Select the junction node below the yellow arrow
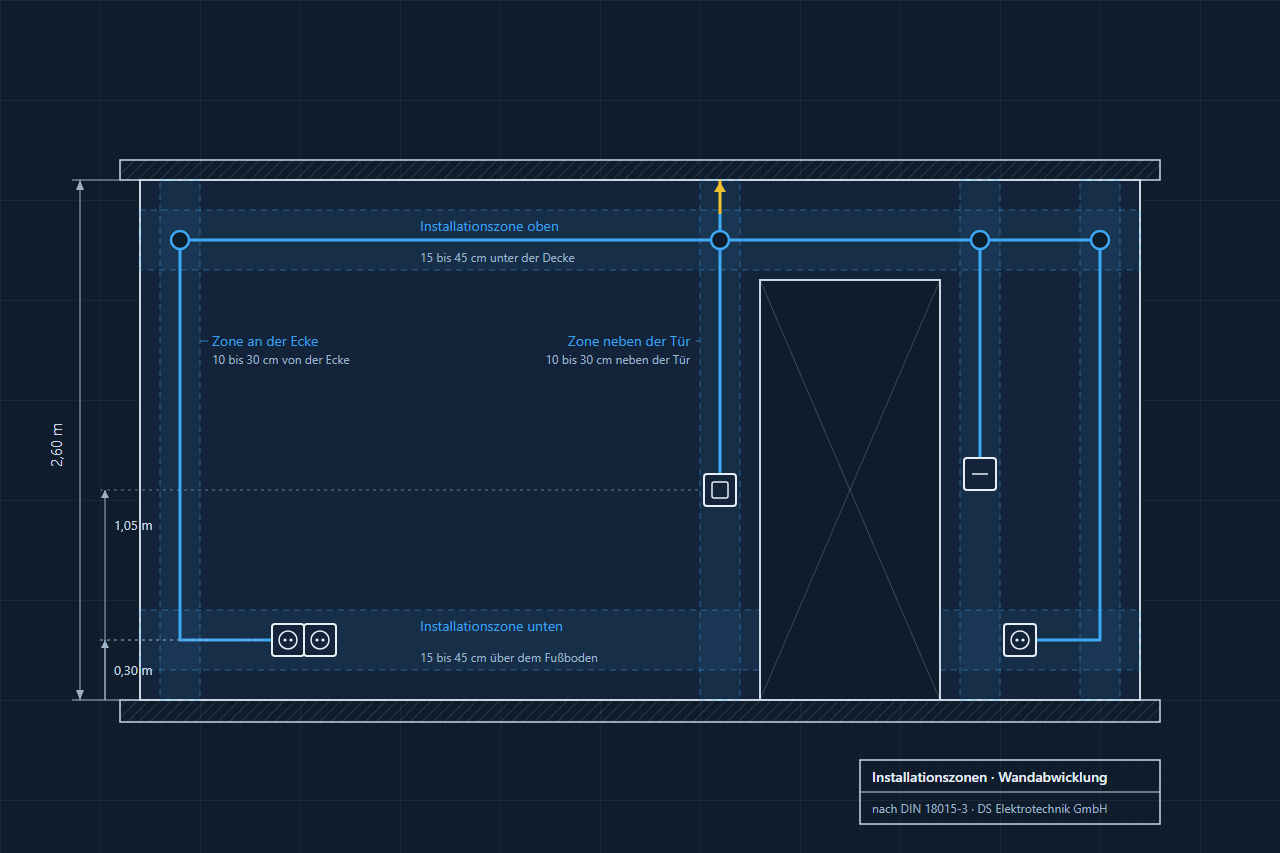 click(720, 240)
